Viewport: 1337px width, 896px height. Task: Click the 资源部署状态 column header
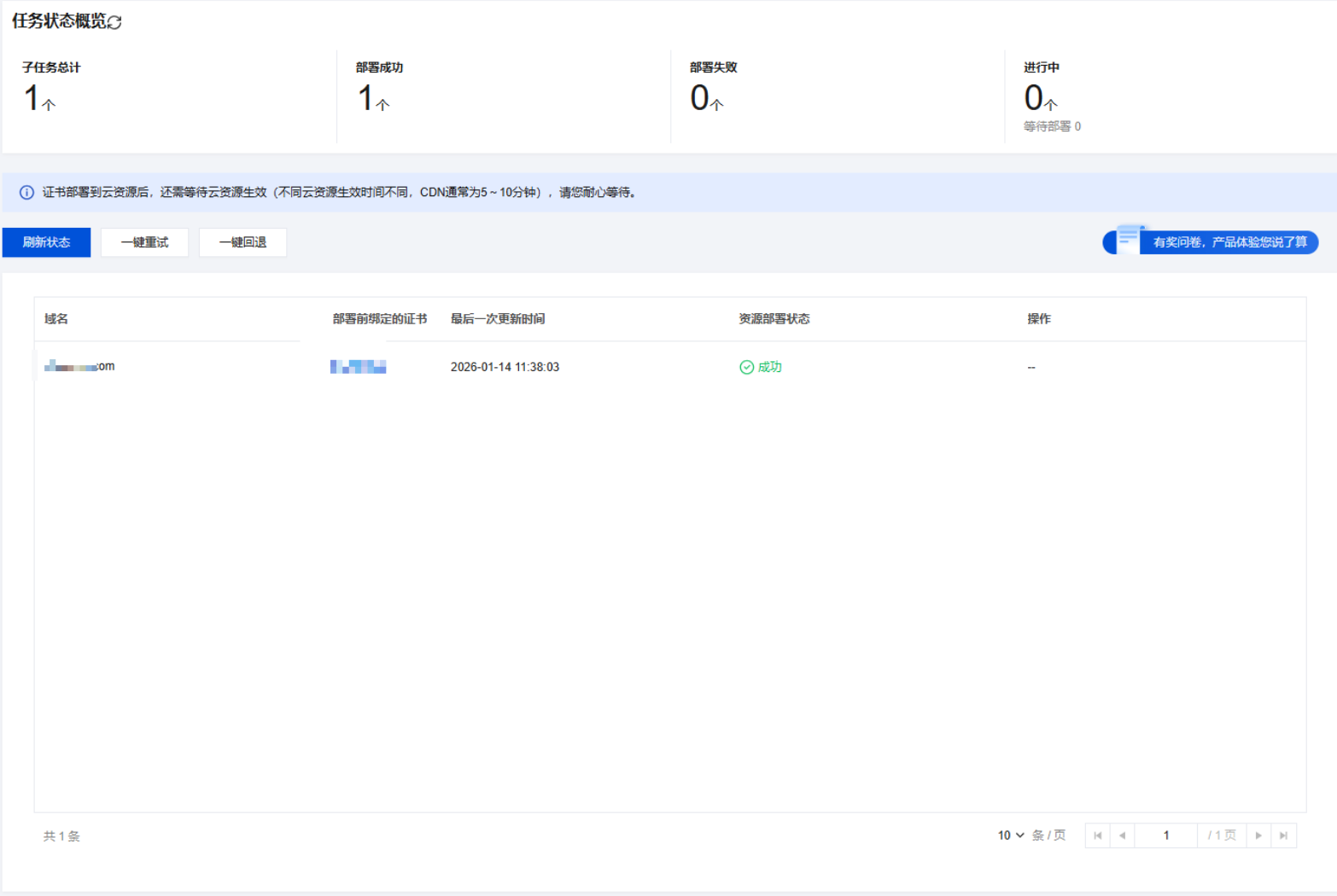774,318
